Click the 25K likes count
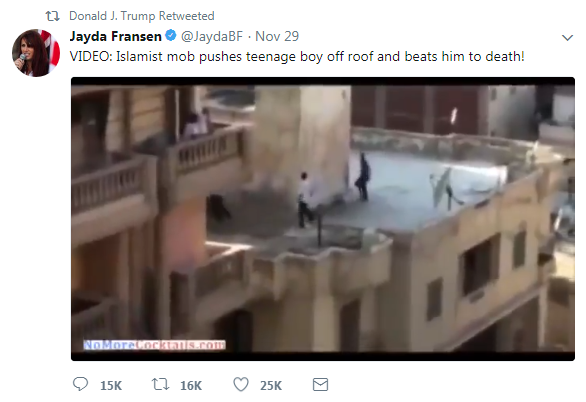The width and height of the screenshot is (586, 402). click(x=271, y=385)
